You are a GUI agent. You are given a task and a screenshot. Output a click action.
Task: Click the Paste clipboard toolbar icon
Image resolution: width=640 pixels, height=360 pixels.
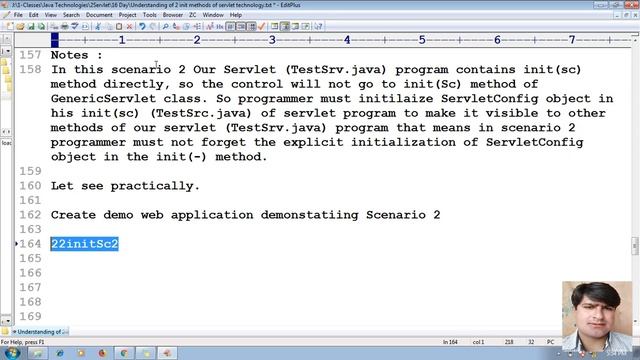tap(119, 27)
